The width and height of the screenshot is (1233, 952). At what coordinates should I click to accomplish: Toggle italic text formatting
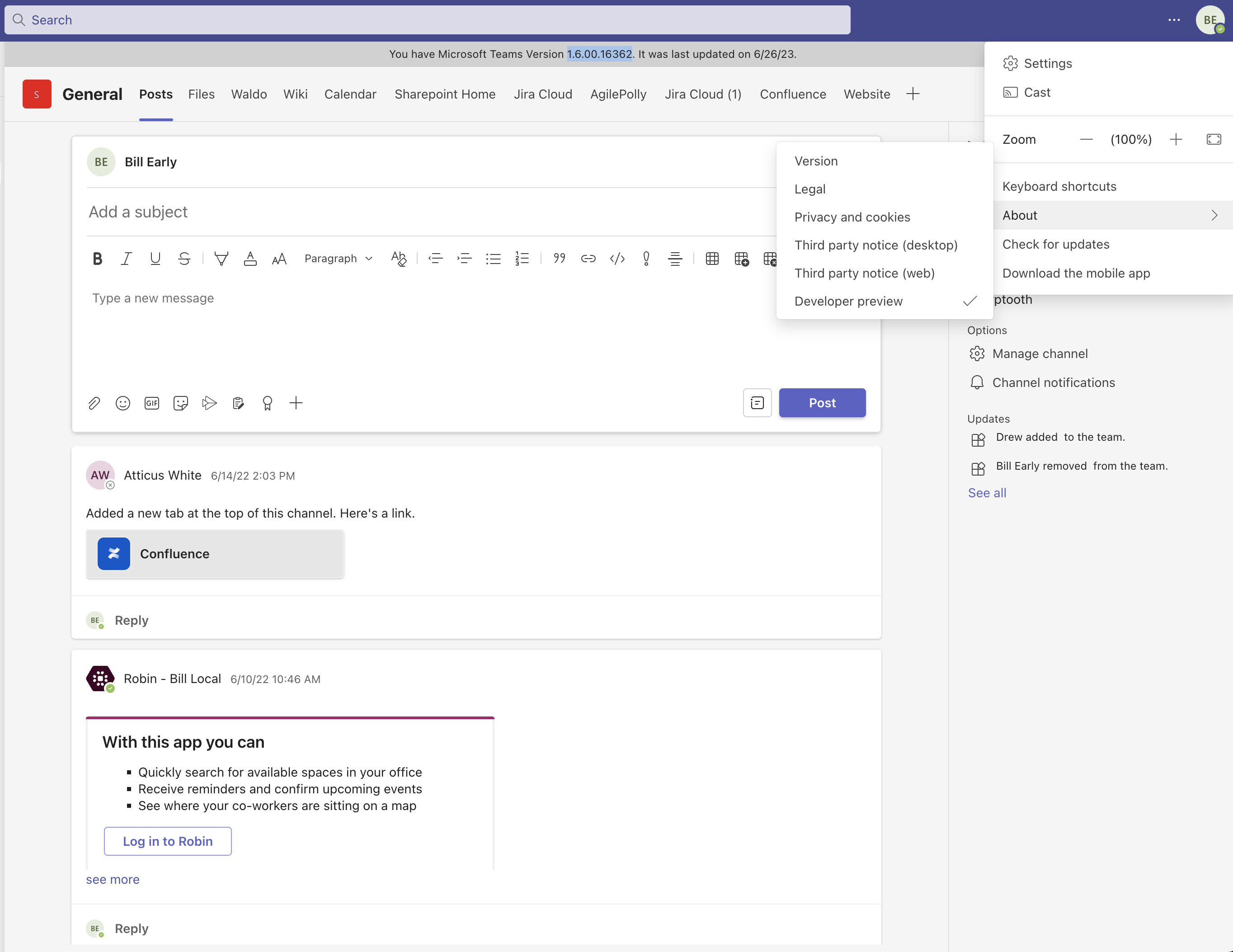[x=126, y=258]
